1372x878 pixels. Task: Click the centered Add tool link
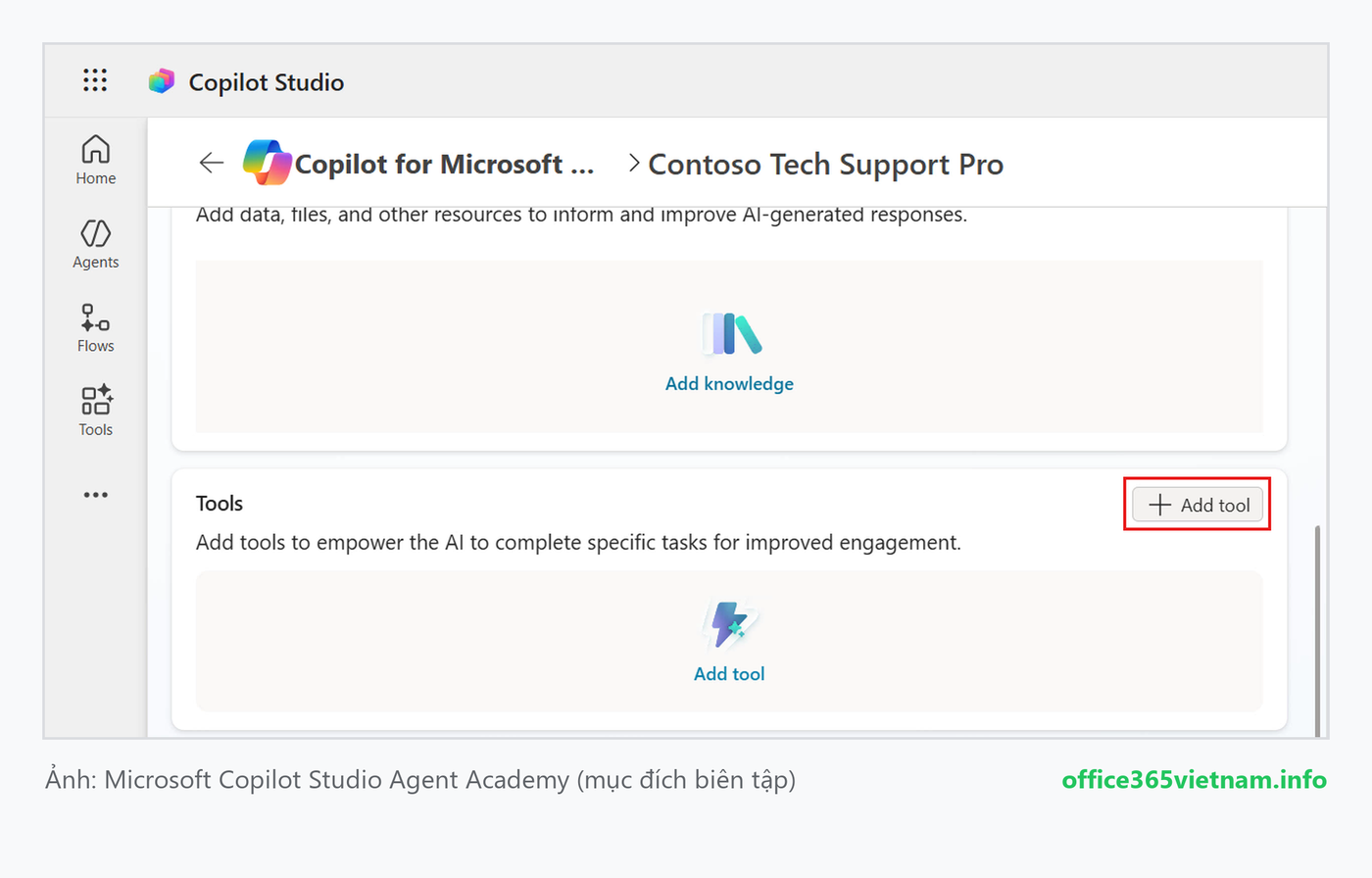click(729, 674)
